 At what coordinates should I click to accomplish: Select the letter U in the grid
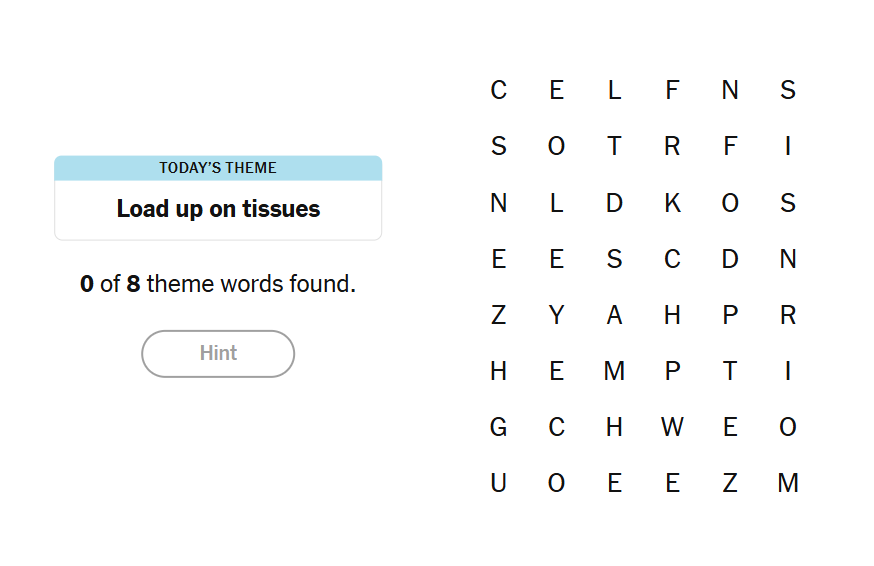point(498,484)
